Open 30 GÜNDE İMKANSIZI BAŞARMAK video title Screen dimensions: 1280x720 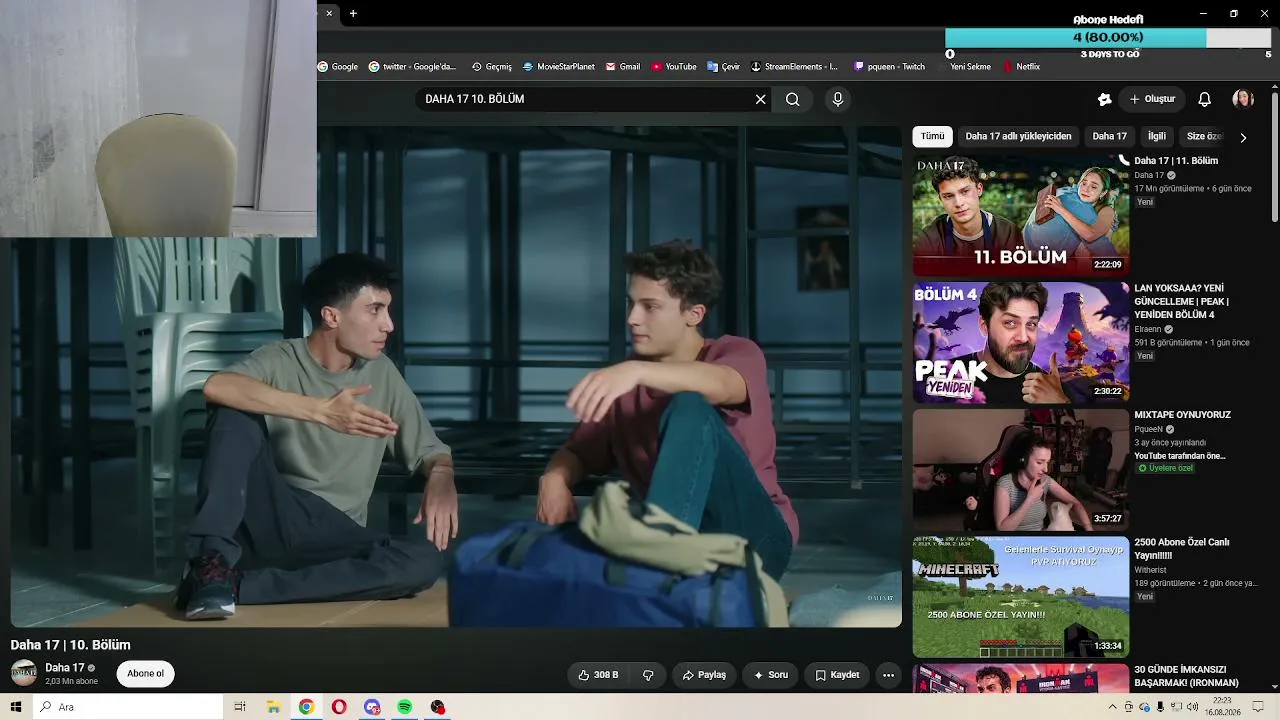coord(1186,676)
